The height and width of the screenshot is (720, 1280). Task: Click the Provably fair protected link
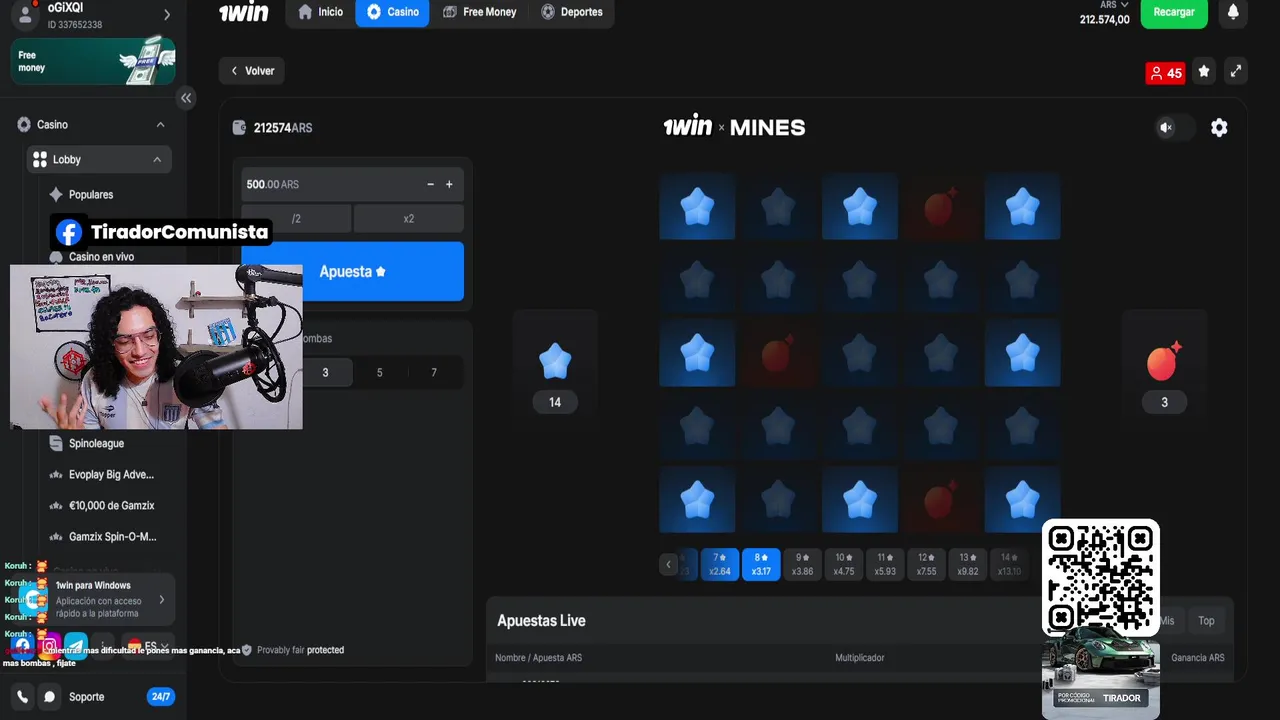click(300, 650)
